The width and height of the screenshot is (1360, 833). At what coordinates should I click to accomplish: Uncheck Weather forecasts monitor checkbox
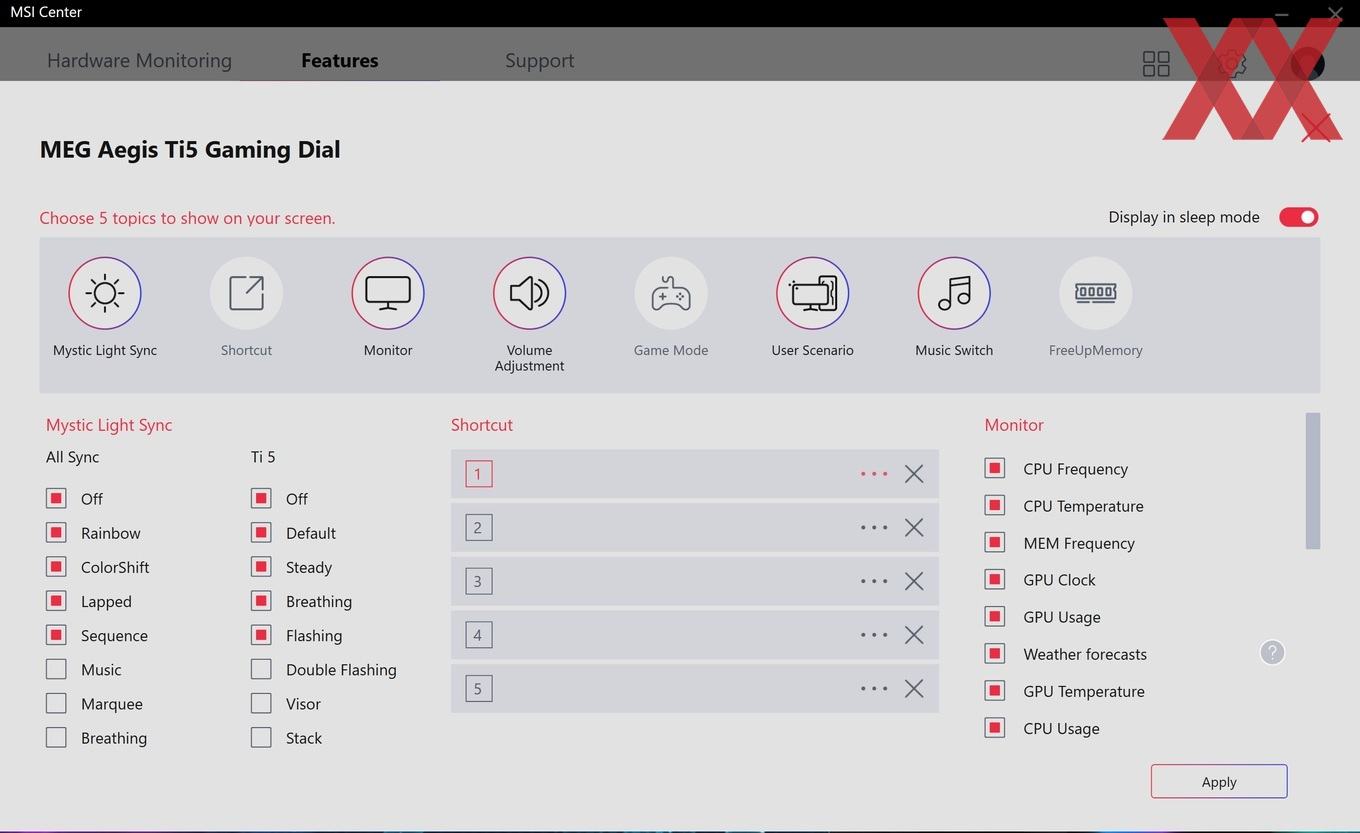pyautogui.click(x=994, y=653)
